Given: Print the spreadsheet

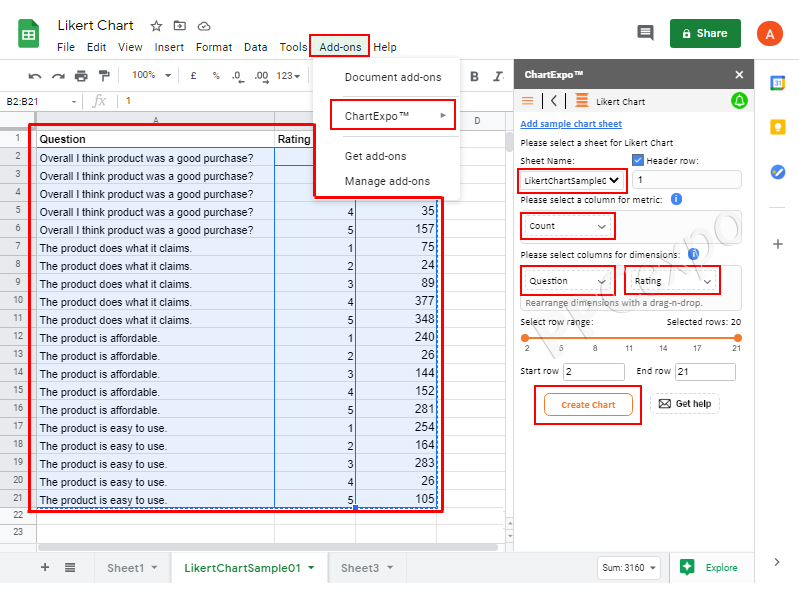Looking at the screenshot, I should [81, 76].
